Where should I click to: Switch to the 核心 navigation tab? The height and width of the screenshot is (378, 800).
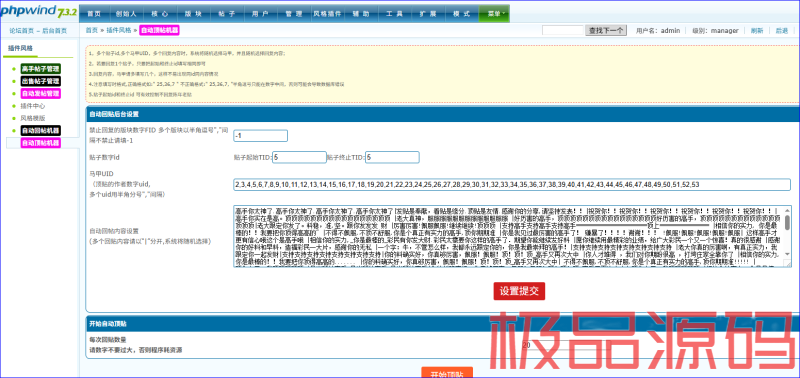[160, 14]
